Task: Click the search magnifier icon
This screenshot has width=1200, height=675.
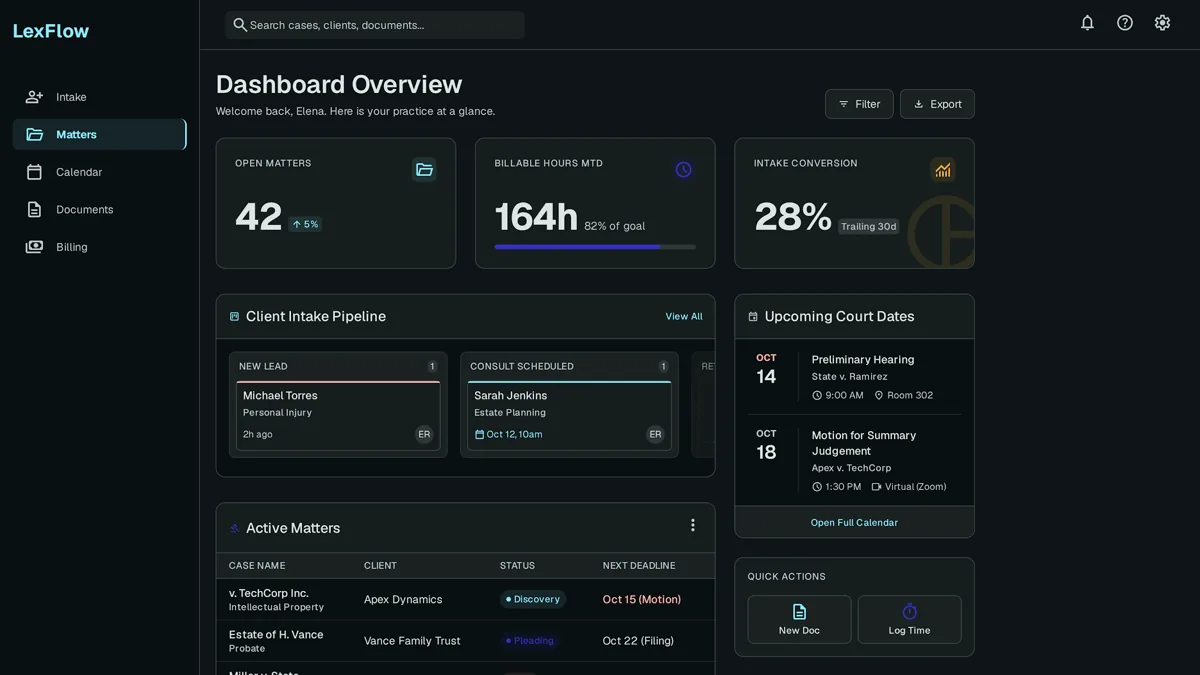Action: (x=240, y=25)
